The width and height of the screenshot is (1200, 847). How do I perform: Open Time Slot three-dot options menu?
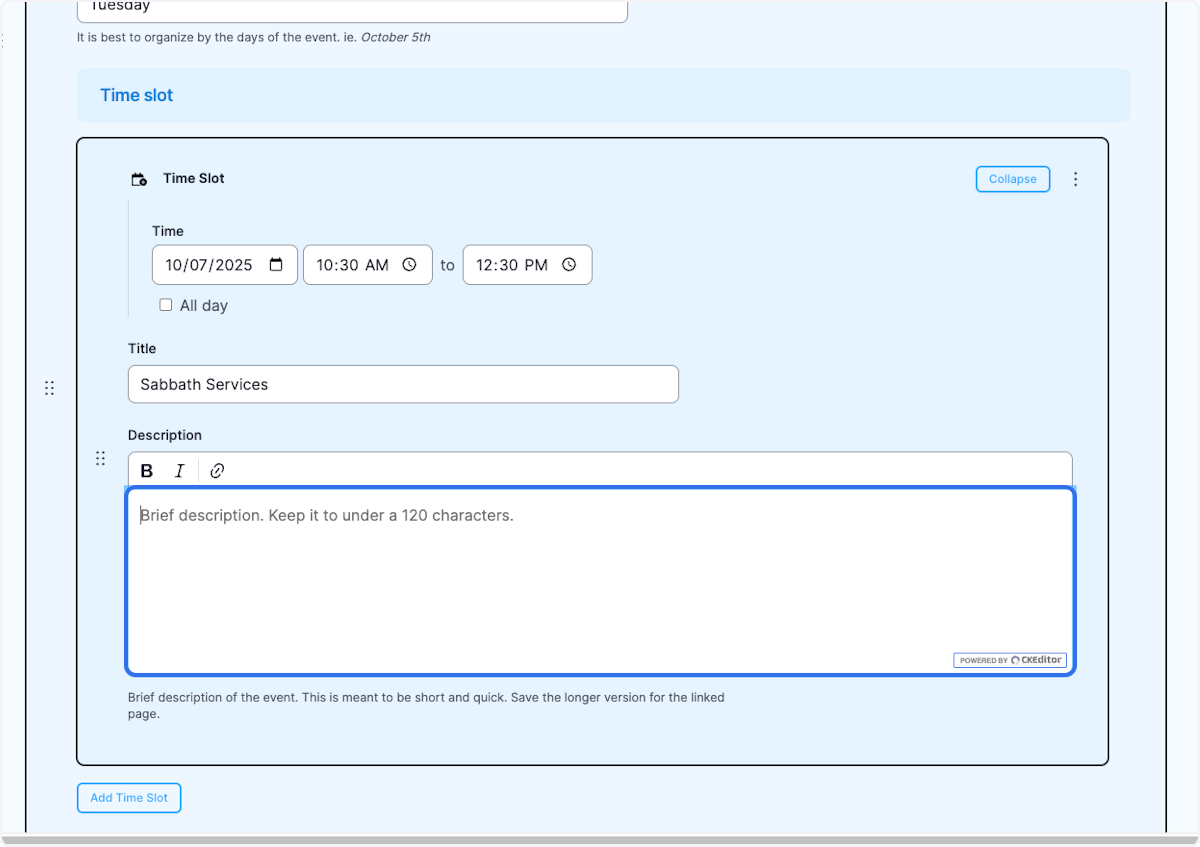(1076, 179)
